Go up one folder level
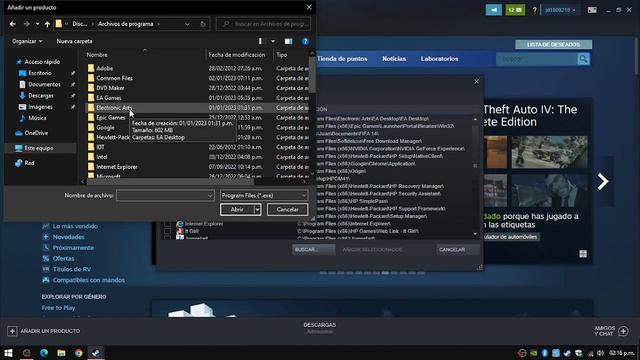Viewport: 640px width, 360px height. click(47, 24)
